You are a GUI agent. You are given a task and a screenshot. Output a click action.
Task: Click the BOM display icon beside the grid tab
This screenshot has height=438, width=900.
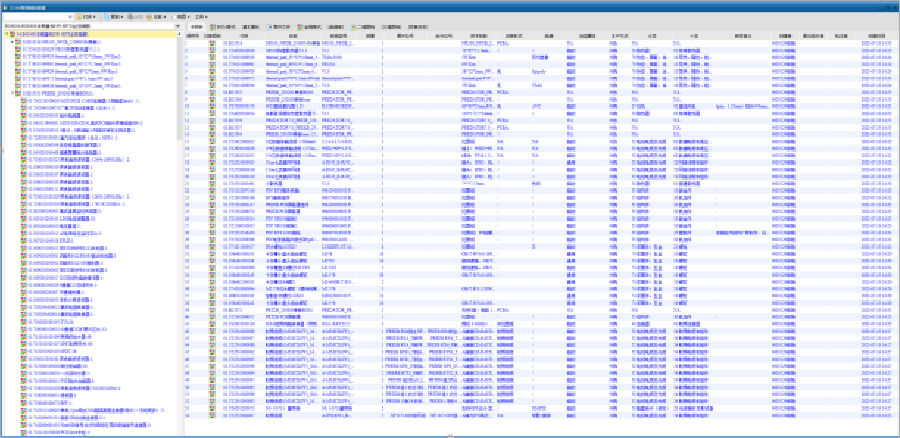[214, 27]
